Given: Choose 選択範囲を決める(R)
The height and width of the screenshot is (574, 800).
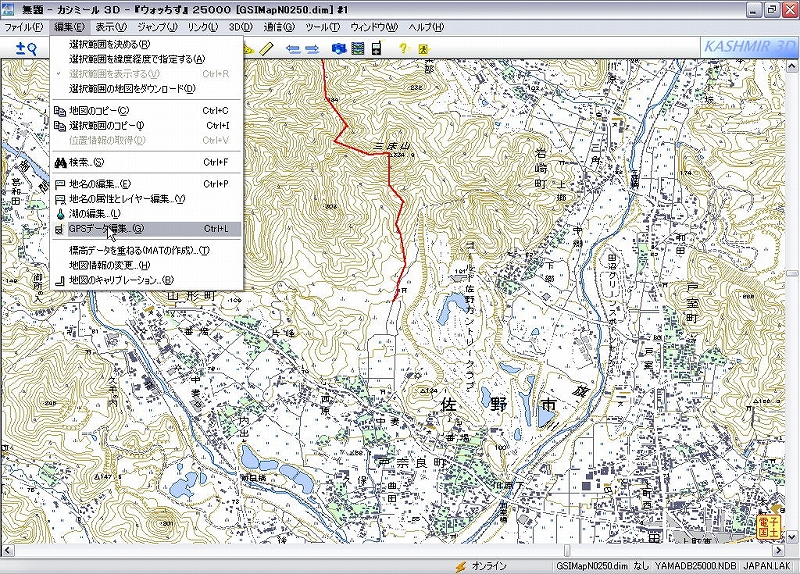Looking at the screenshot, I should [x=146, y=44].
